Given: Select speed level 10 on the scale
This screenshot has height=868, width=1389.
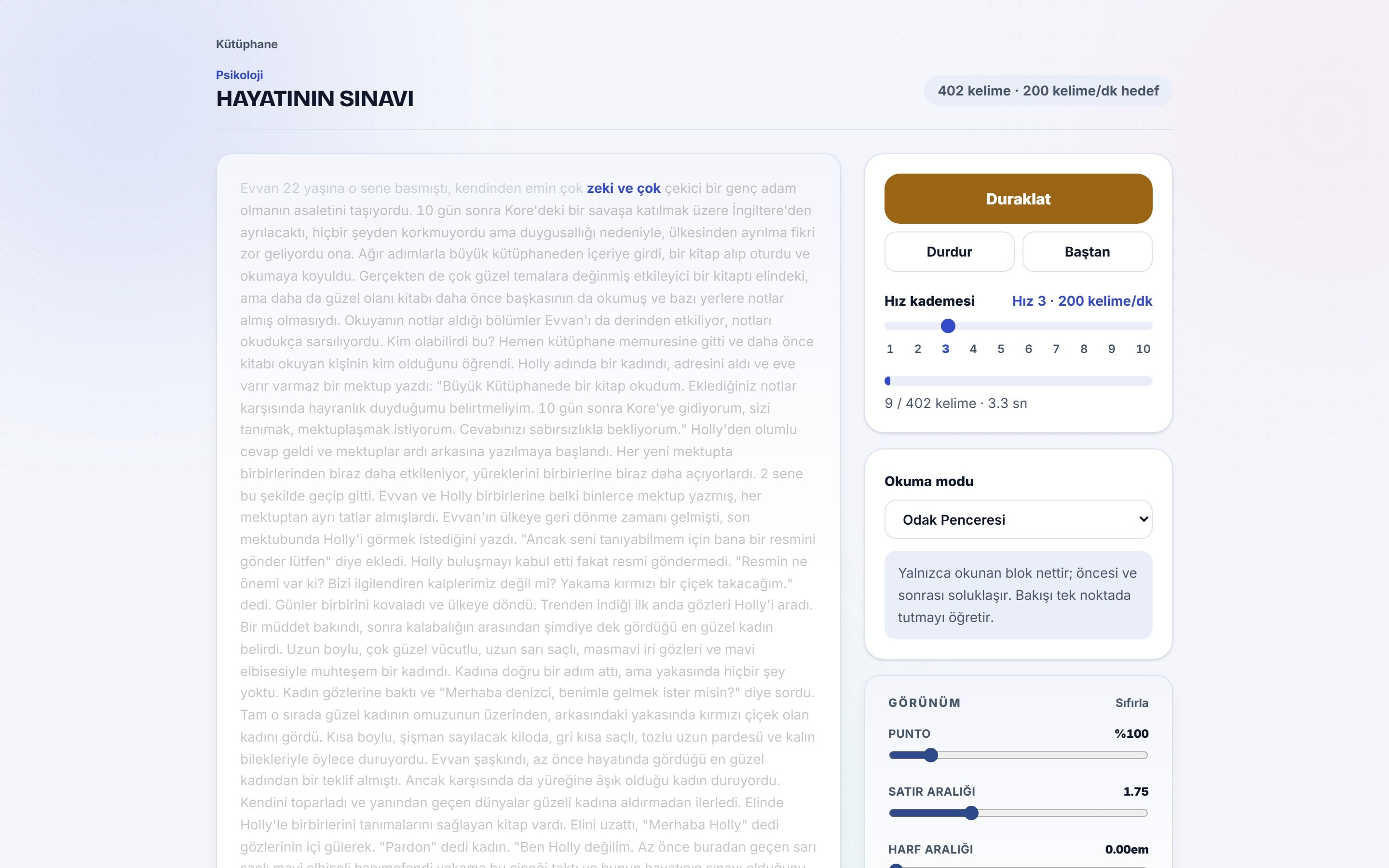Looking at the screenshot, I should click(1142, 349).
